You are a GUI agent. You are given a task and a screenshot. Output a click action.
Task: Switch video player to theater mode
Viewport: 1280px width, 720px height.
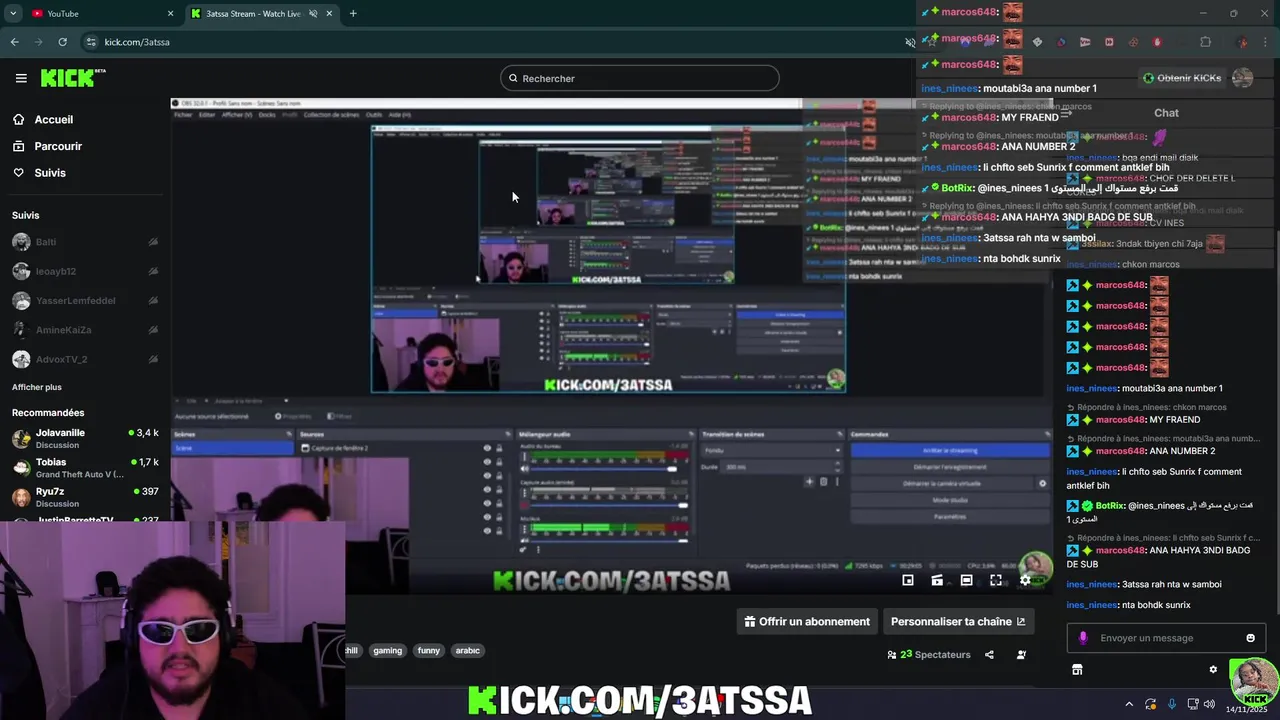coord(966,580)
